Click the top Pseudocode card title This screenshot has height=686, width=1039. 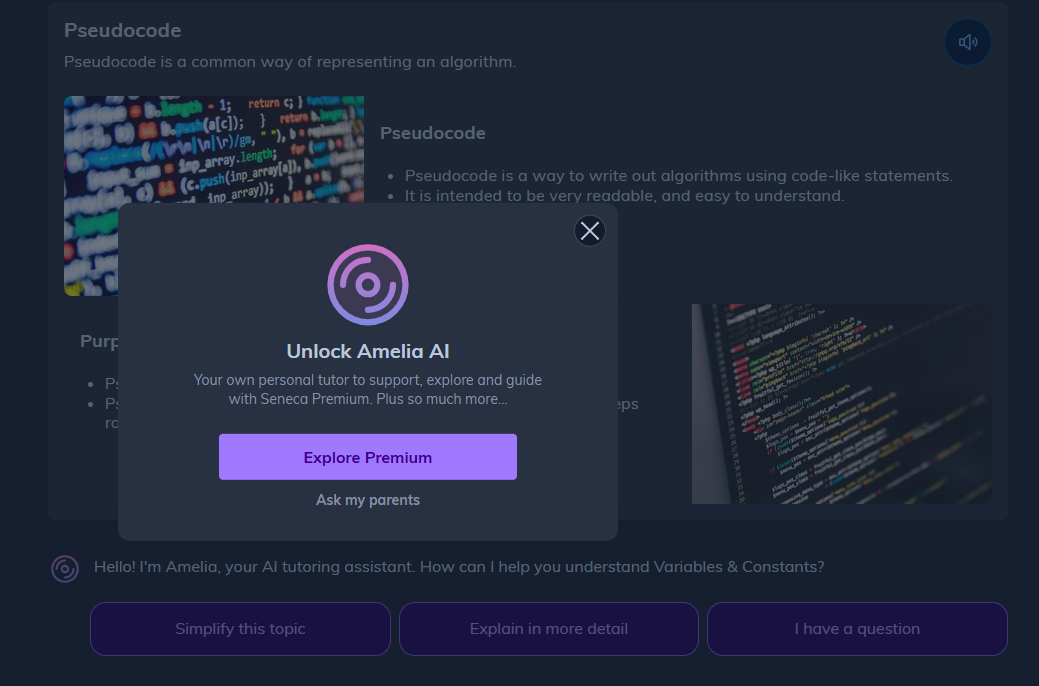coord(122,31)
